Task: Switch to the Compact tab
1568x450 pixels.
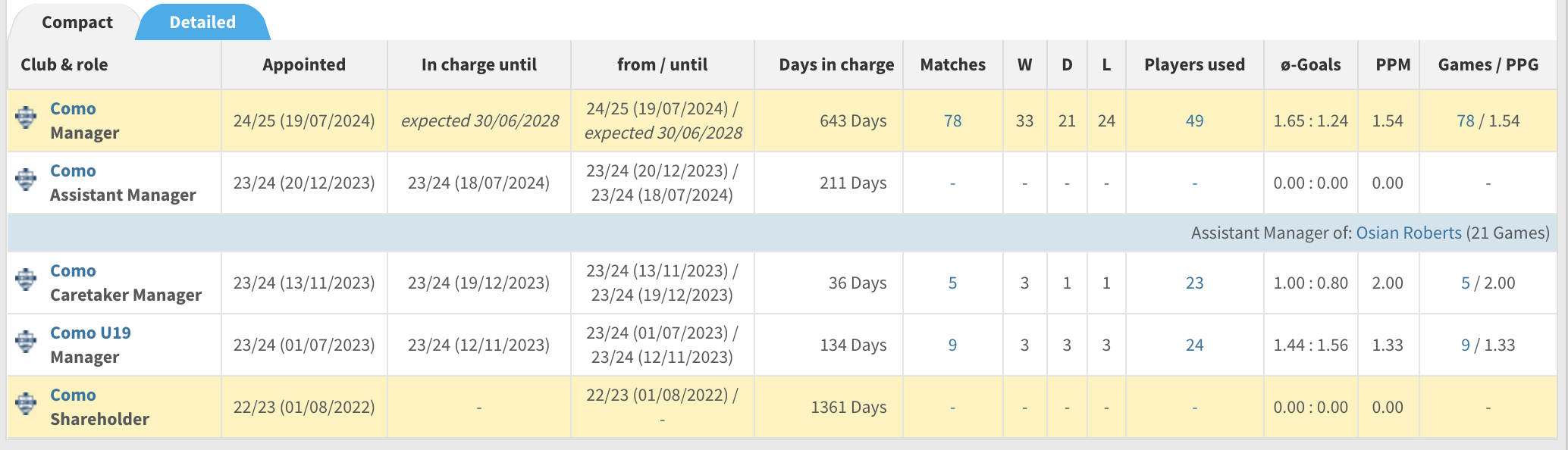Action: tap(77, 23)
